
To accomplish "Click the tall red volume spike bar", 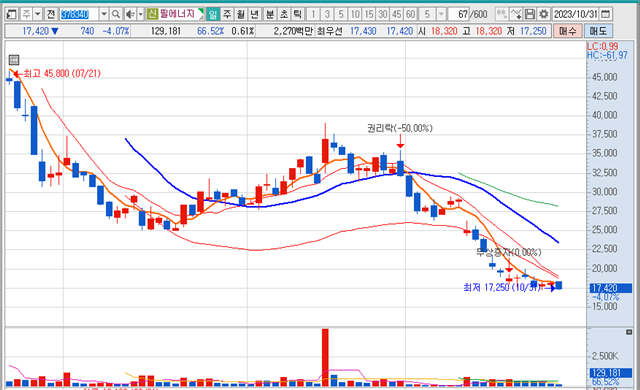I will click(325, 357).
